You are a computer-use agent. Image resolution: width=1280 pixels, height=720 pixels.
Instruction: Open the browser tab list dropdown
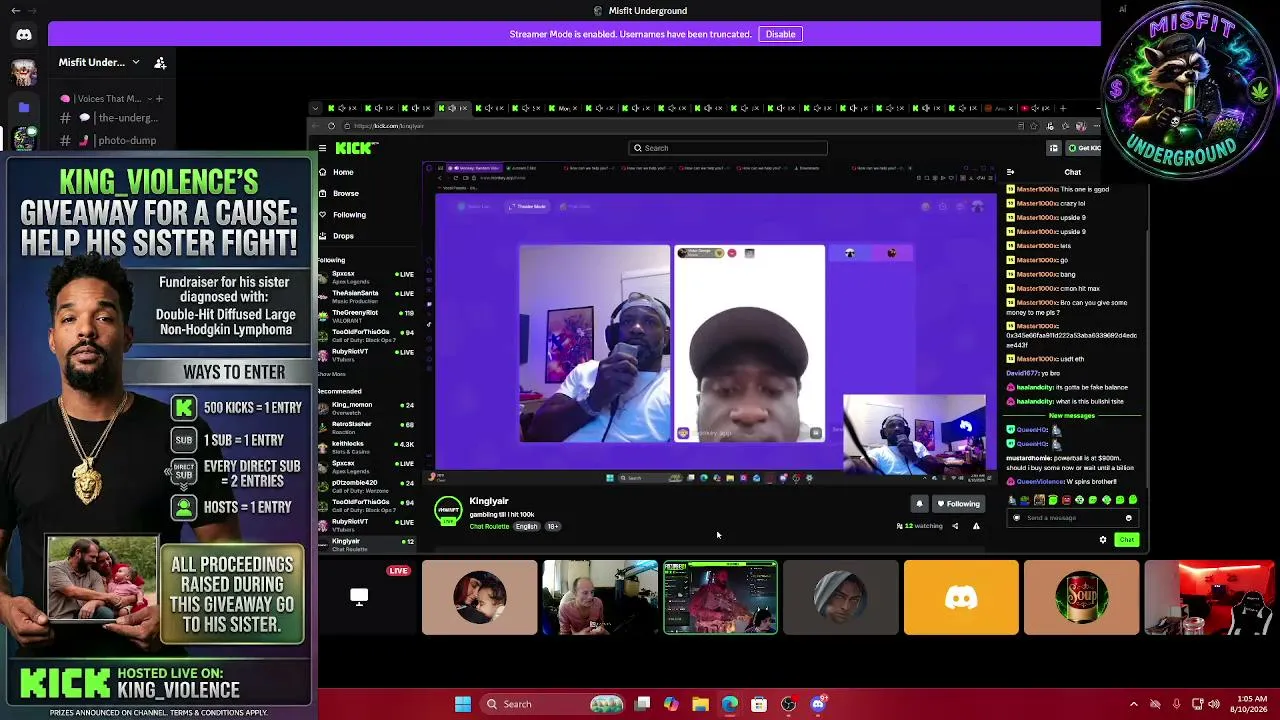315,108
